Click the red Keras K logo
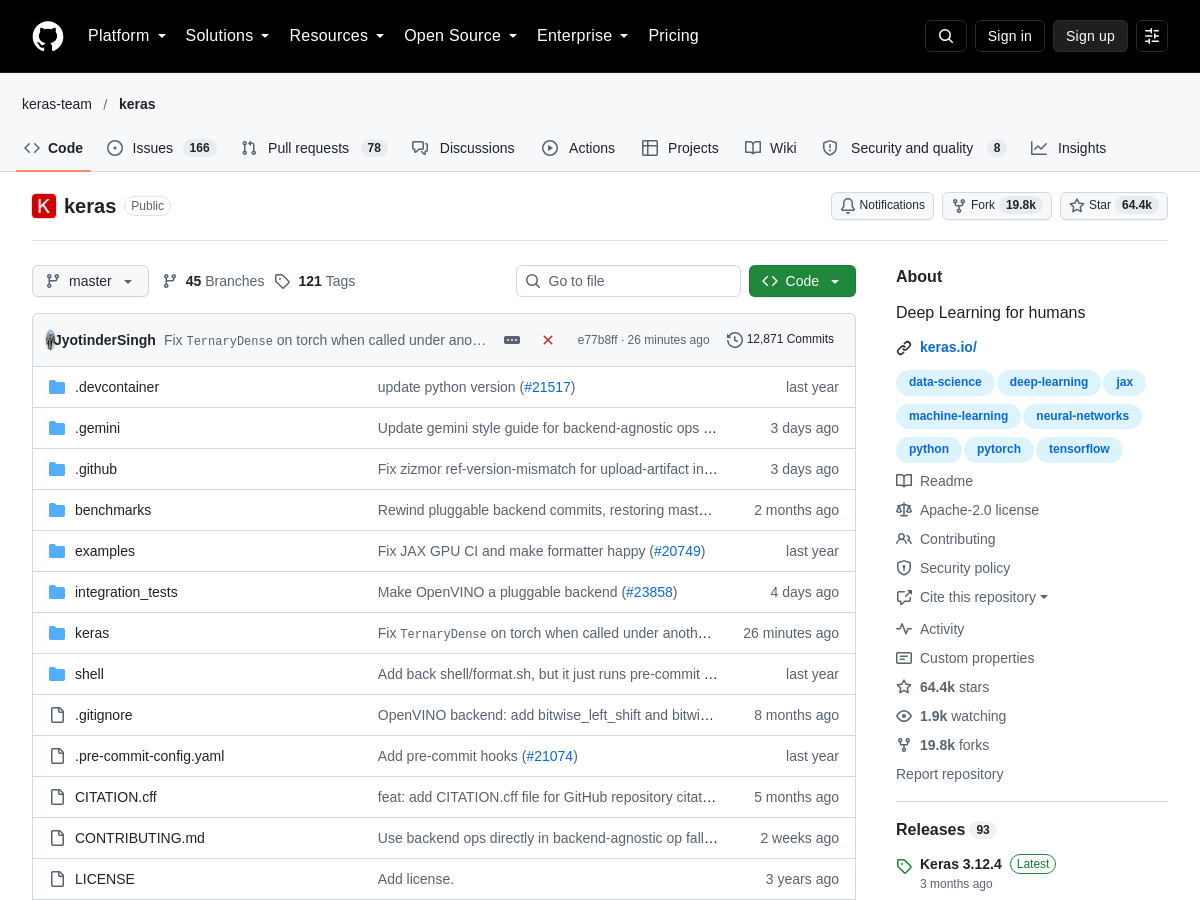Image resolution: width=1200 pixels, height=900 pixels. click(44, 206)
